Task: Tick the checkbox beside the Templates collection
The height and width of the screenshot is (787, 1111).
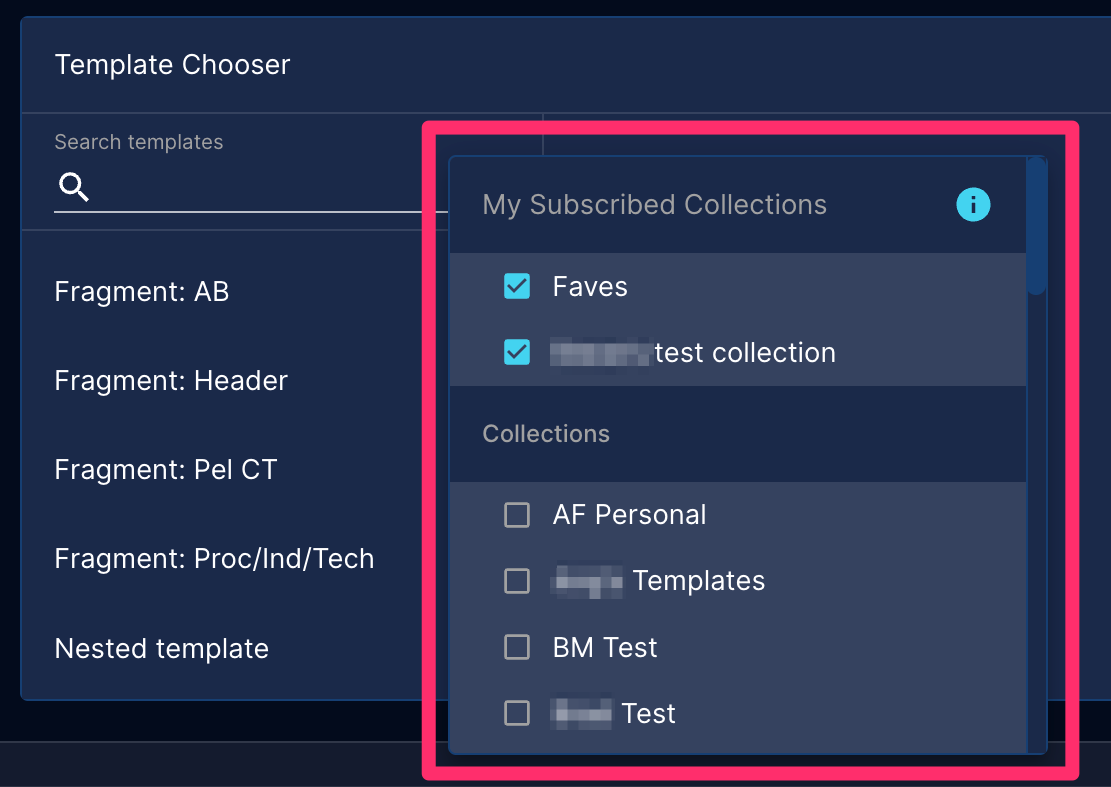Action: coord(517,581)
